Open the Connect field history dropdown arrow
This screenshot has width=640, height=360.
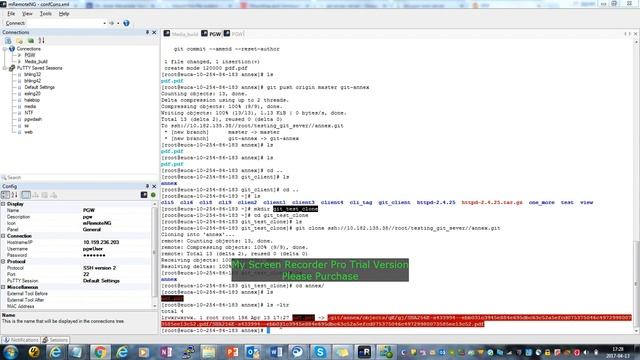tap(104, 23)
